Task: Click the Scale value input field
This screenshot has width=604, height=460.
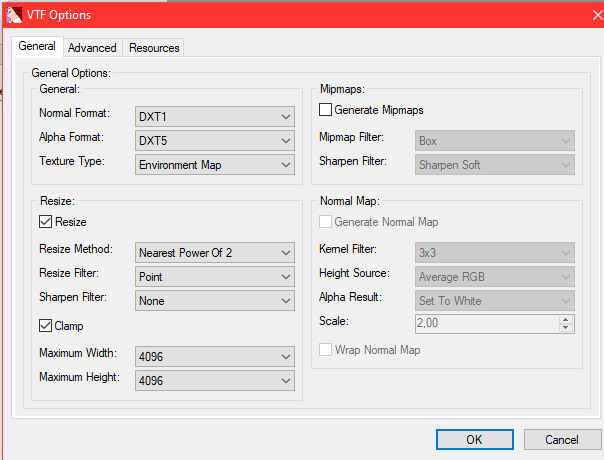Action: coord(485,323)
